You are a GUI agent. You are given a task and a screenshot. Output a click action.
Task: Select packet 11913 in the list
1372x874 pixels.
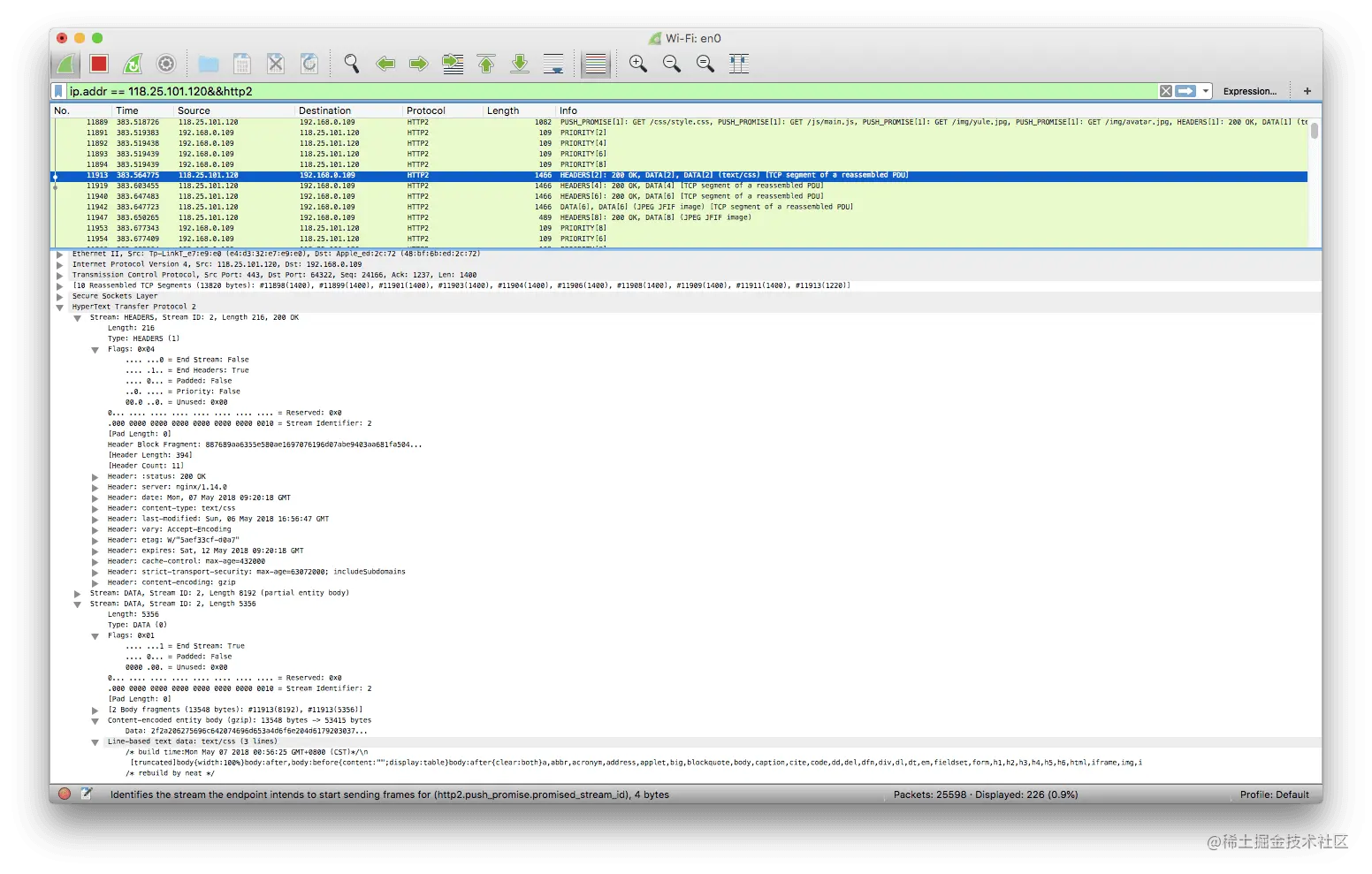[679, 176]
